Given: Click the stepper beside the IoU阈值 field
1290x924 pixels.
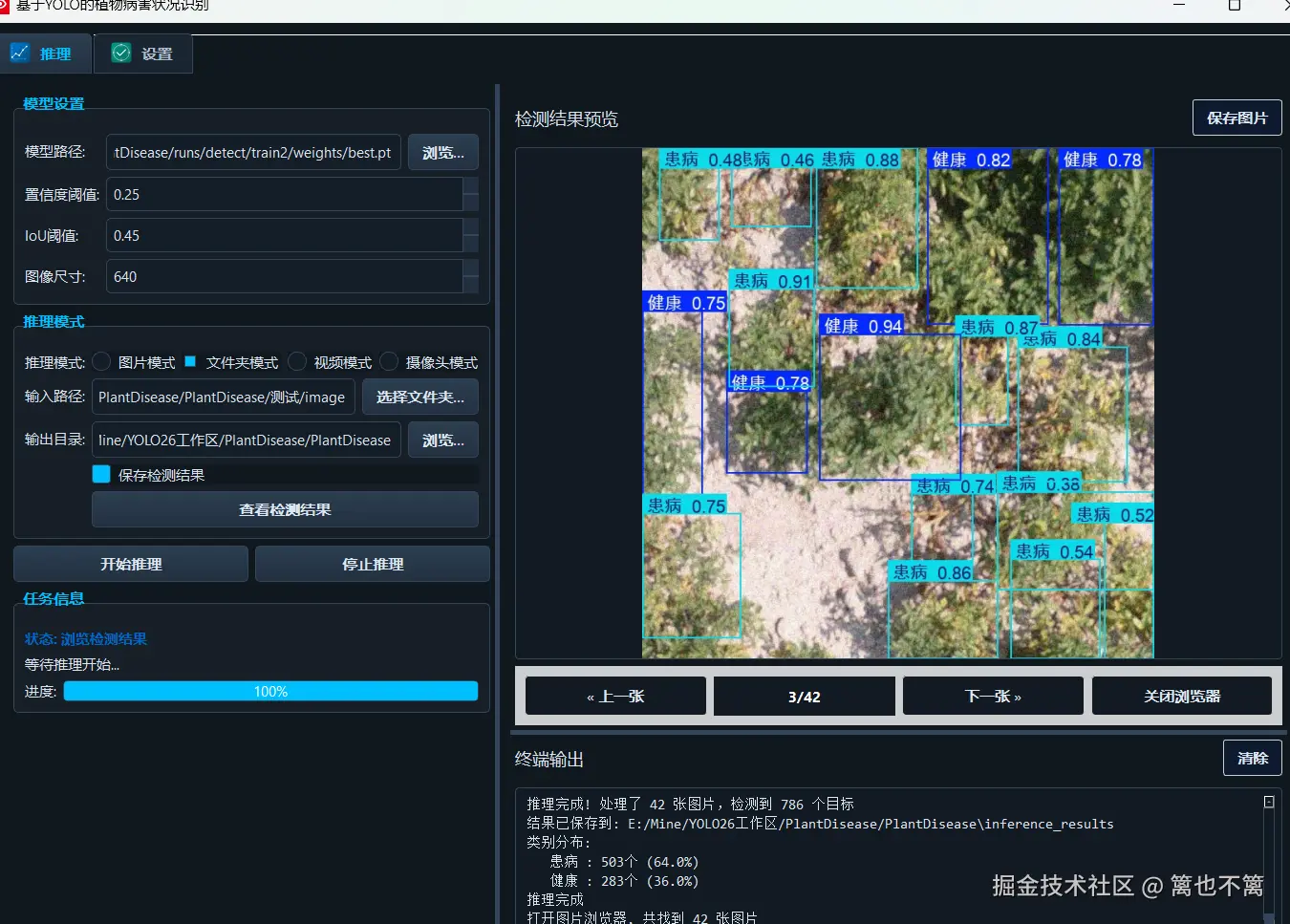Looking at the screenshot, I should (470, 235).
